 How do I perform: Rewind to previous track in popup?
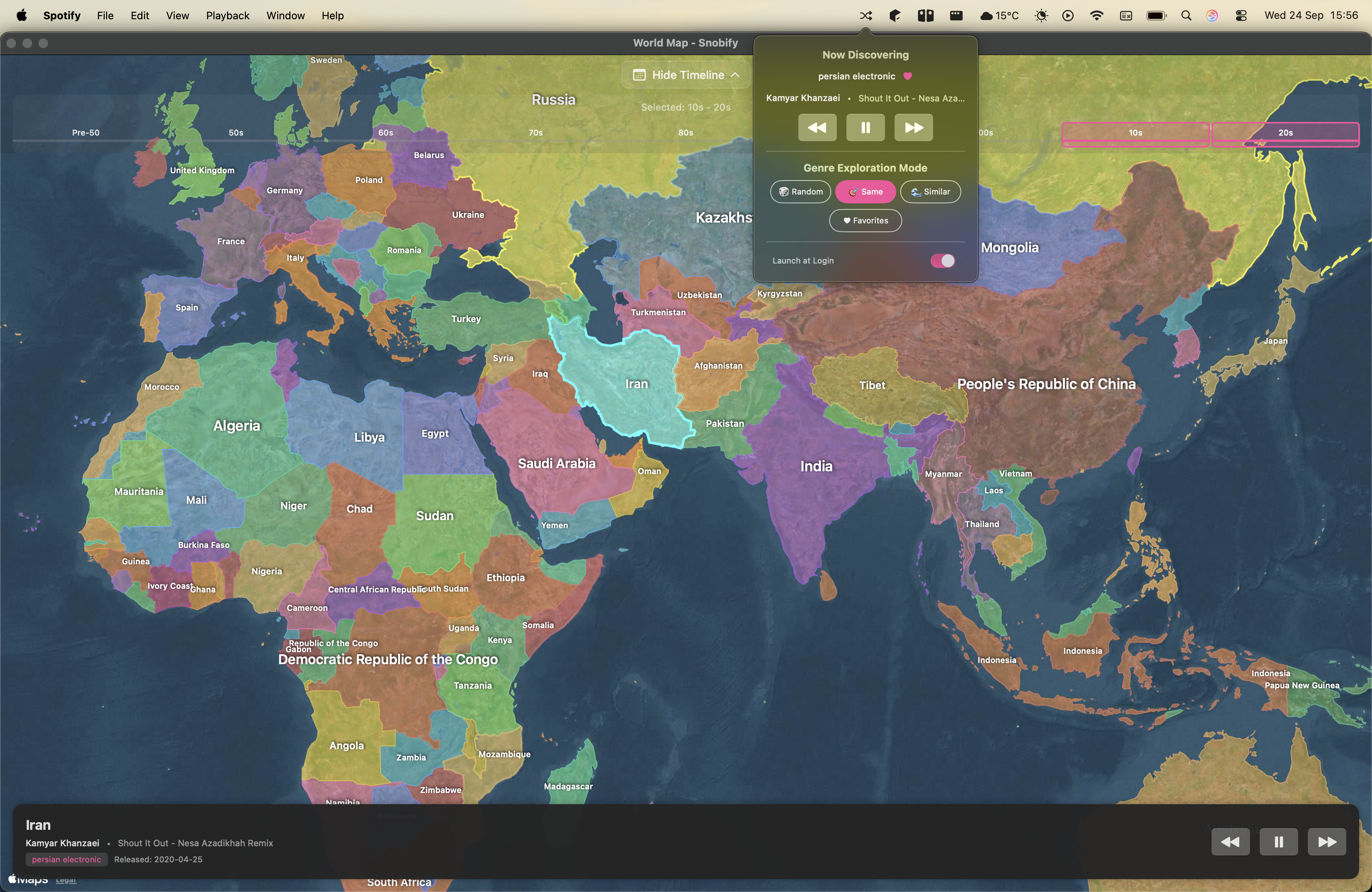tap(817, 128)
